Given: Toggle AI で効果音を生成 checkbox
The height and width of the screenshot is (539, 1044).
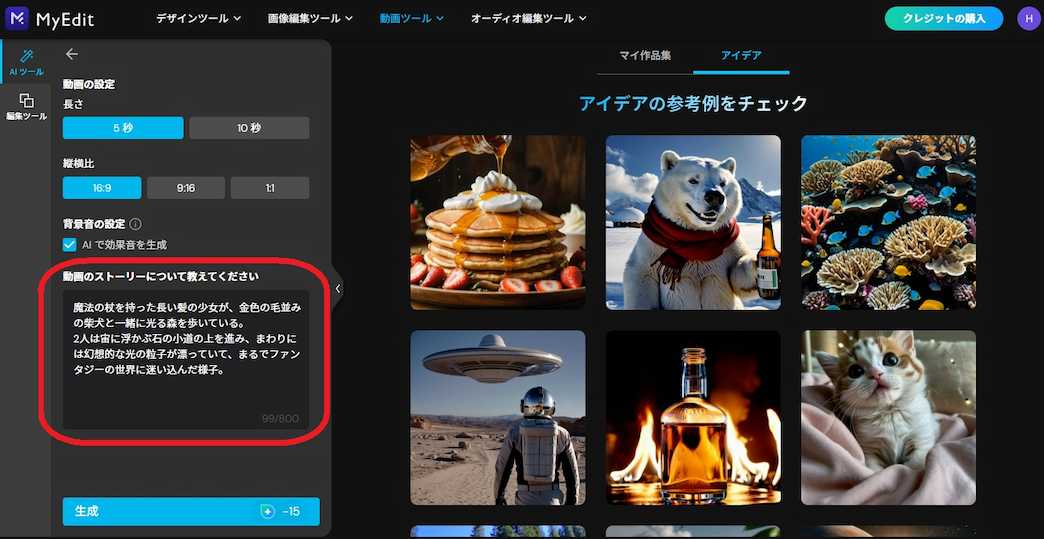Looking at the screenshot, I should (69, 245).
